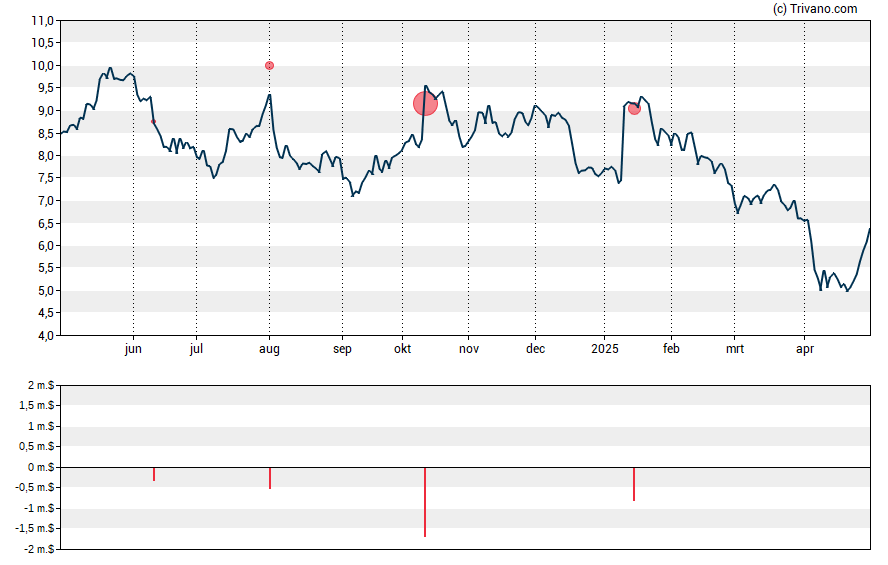Click the "10,0" y-axis label
This screenshot has height=565, width=888.
42,66
